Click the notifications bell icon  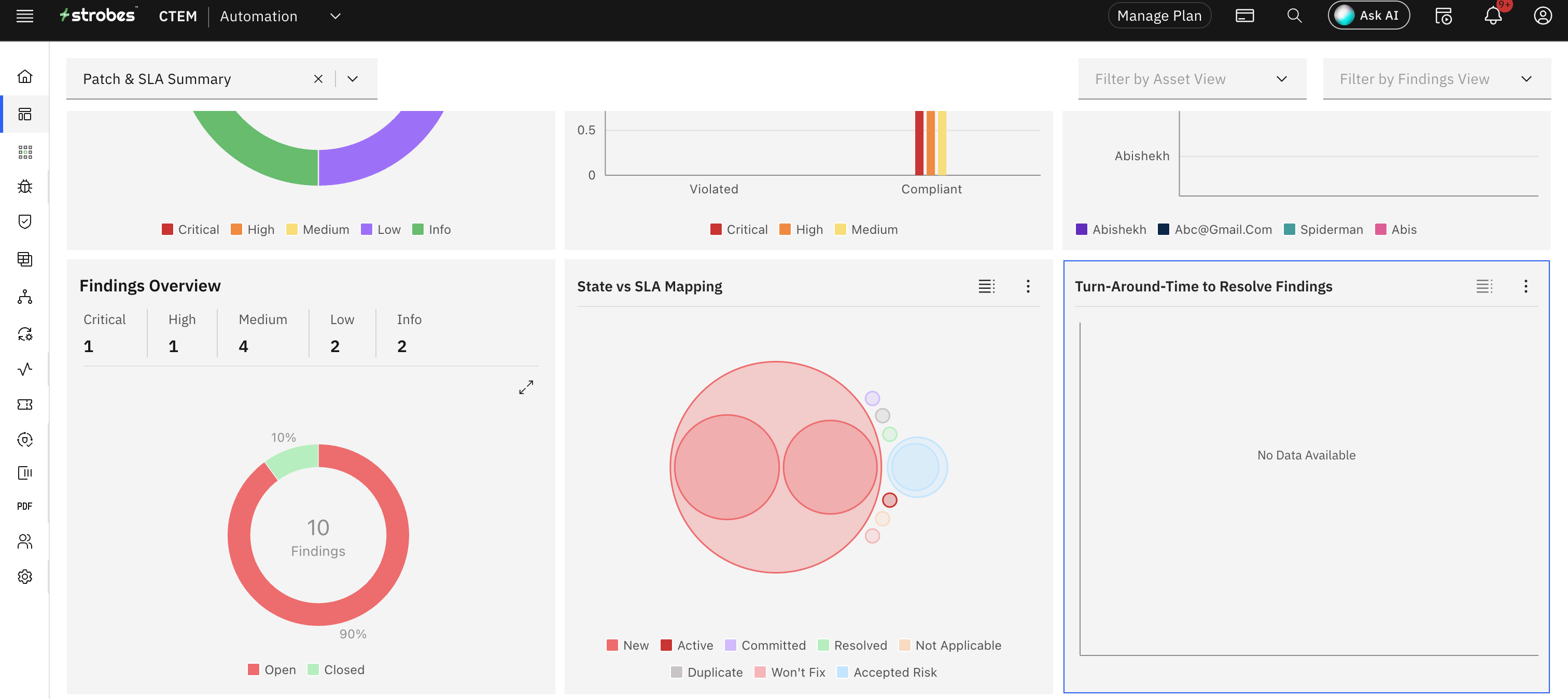(1492, 17)
